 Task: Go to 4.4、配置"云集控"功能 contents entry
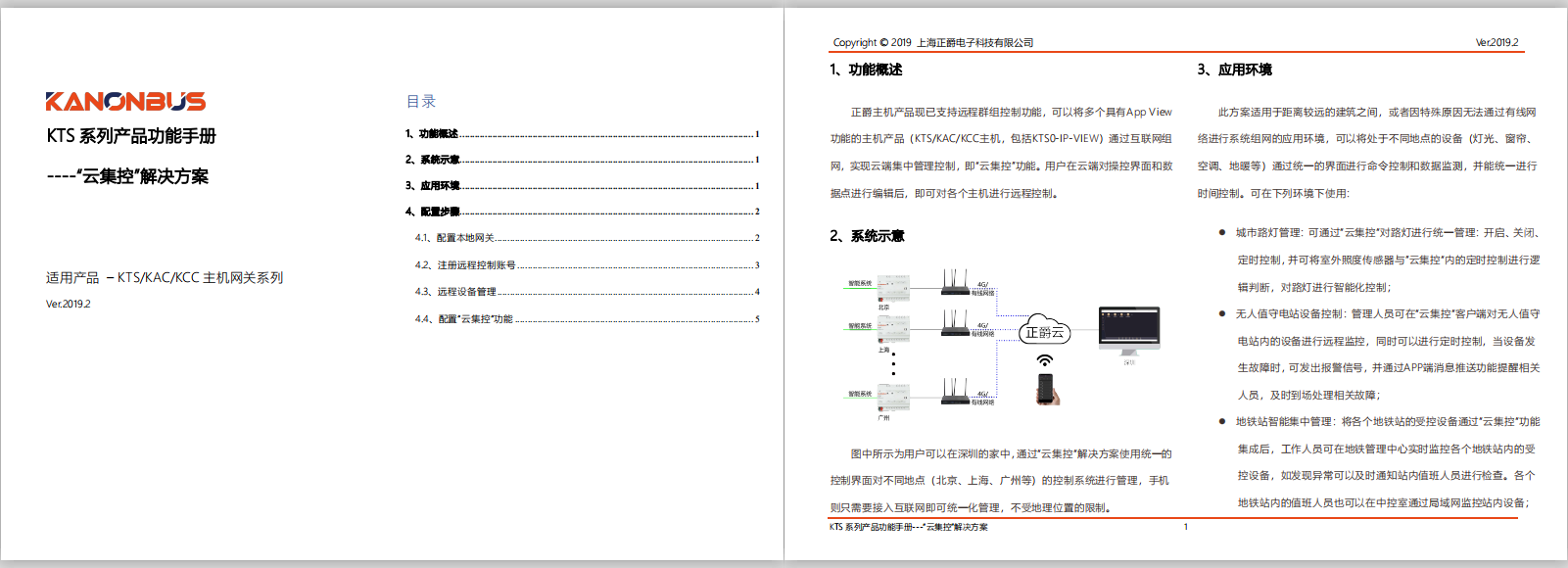[464, 319]
